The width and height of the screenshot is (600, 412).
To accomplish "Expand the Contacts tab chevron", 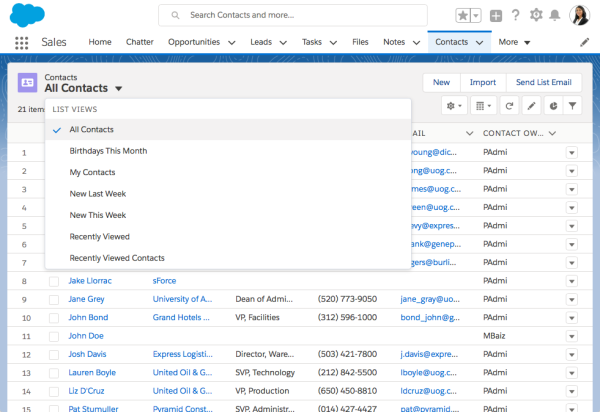I will click(x=479, y=43).
